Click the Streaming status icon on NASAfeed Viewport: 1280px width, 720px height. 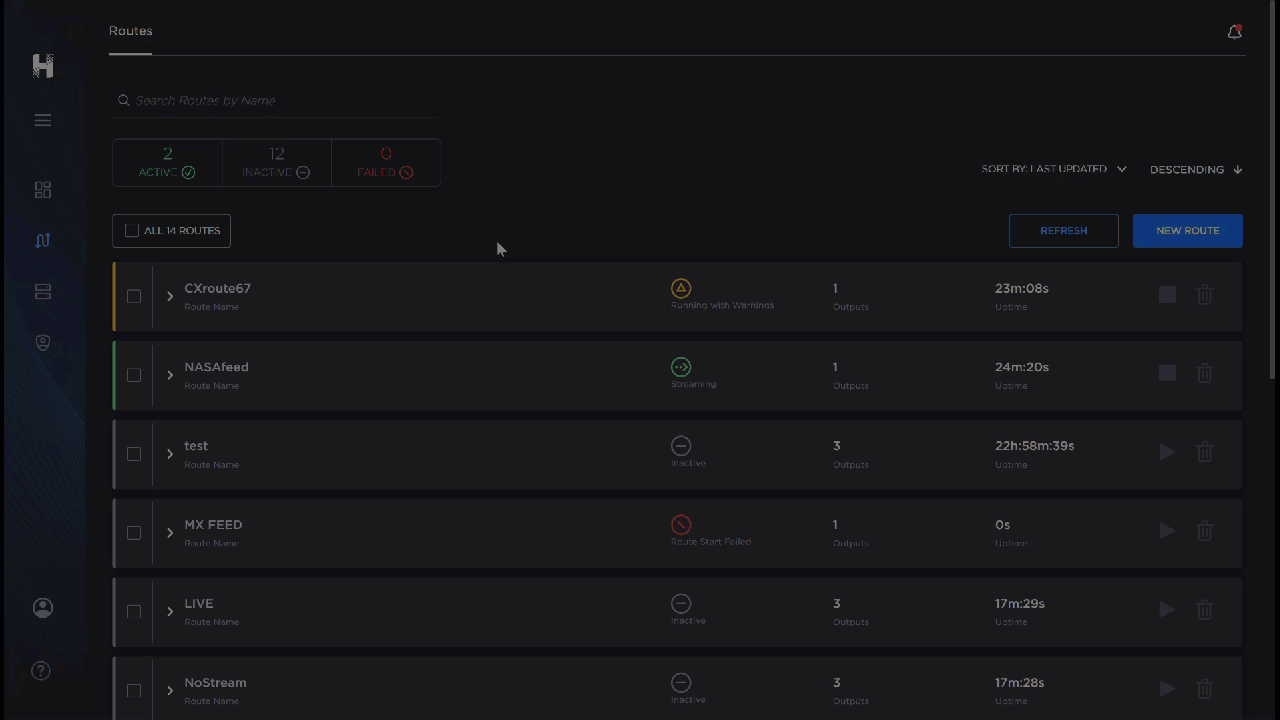(681, 367)
